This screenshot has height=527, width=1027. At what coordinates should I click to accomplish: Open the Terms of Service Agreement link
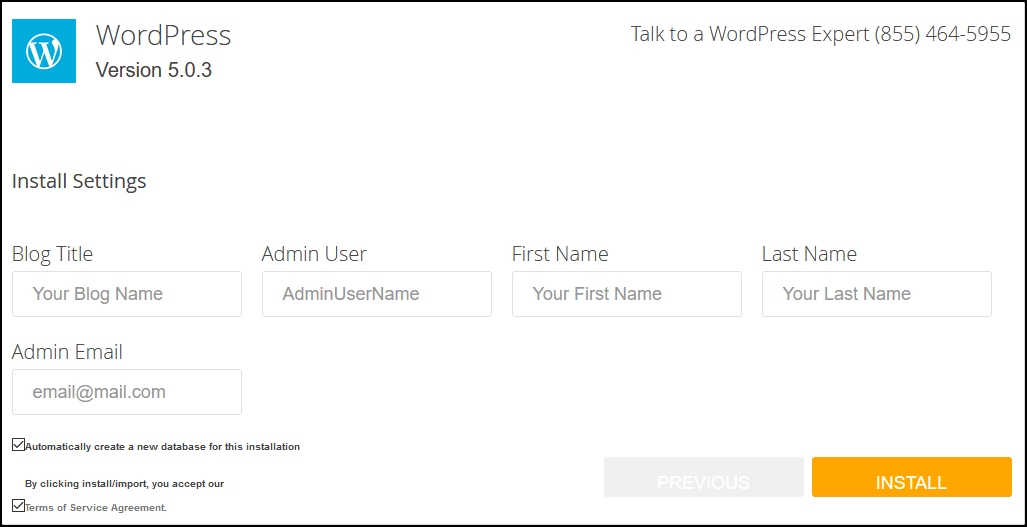[96, 508]
